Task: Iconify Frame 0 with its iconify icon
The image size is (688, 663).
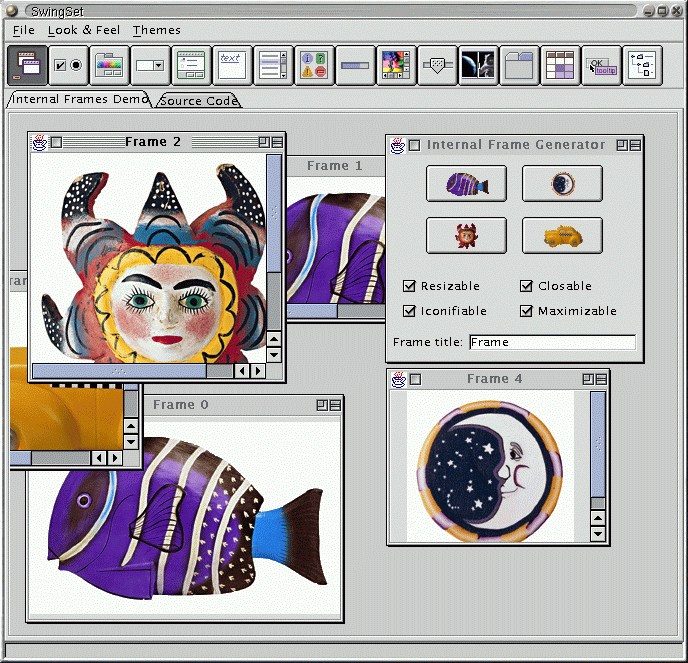Action: pos(335,405)
